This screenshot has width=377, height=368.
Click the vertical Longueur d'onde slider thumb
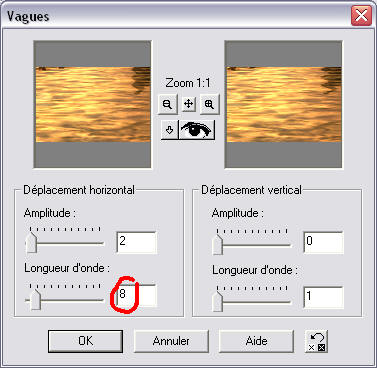coord(218,301)
